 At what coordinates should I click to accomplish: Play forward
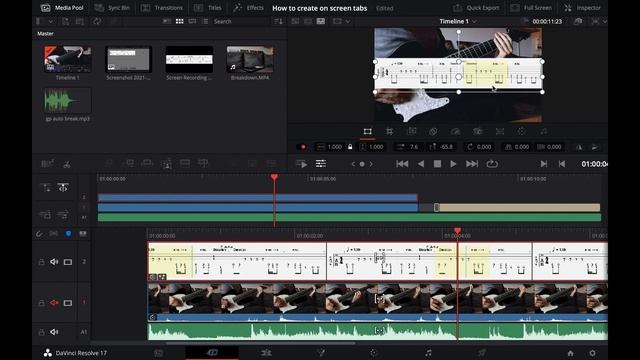pyautogui.click(x=453, y=164)
